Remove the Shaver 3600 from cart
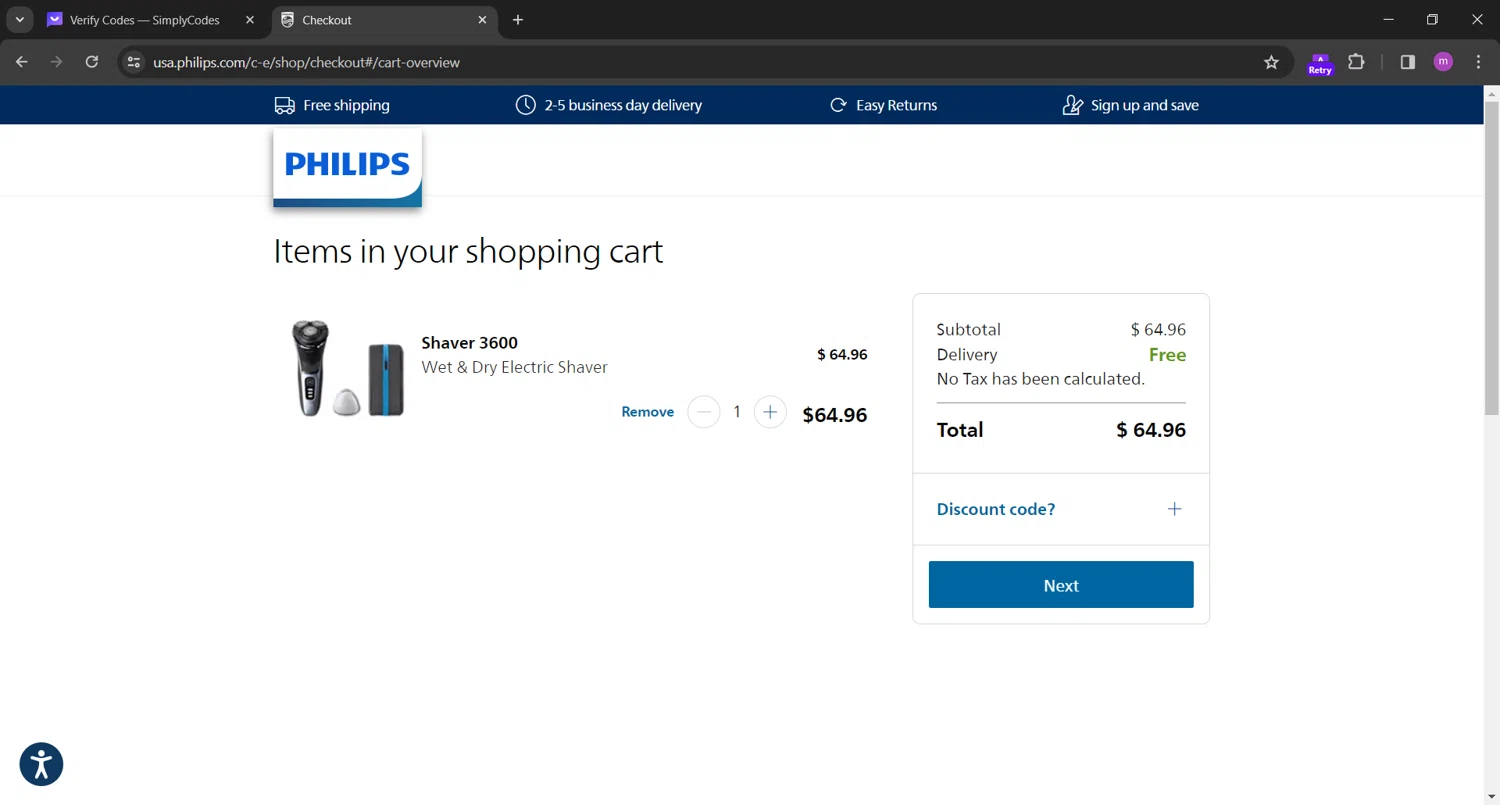 pyautogui.click(x=648, y=412)
